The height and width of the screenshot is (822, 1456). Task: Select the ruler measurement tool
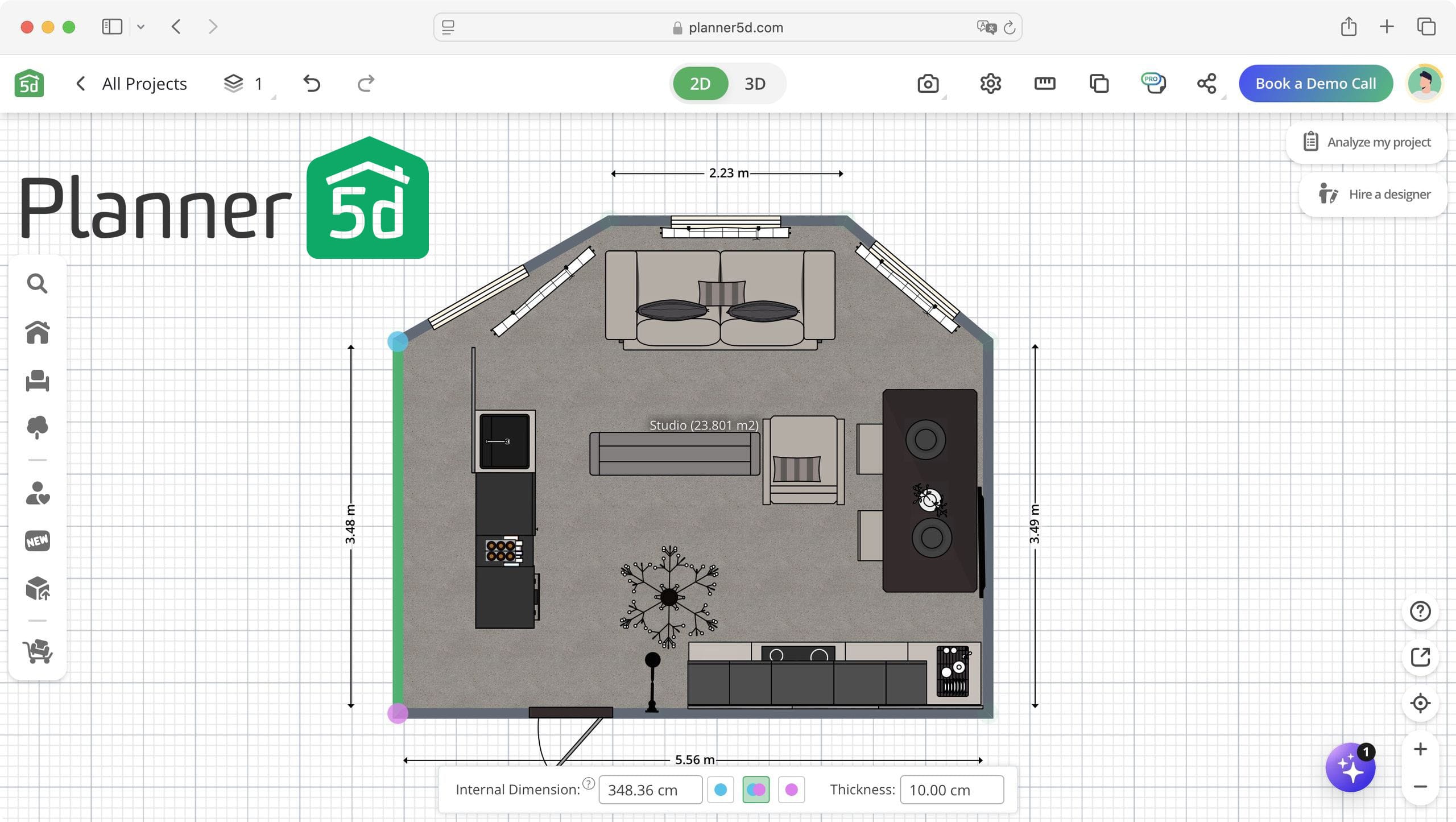[x=1044, y=84]
